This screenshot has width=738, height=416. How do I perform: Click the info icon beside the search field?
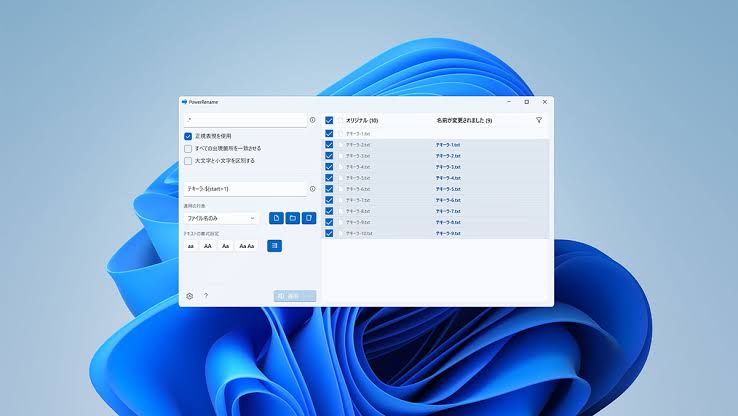click(x=313, y=120)
